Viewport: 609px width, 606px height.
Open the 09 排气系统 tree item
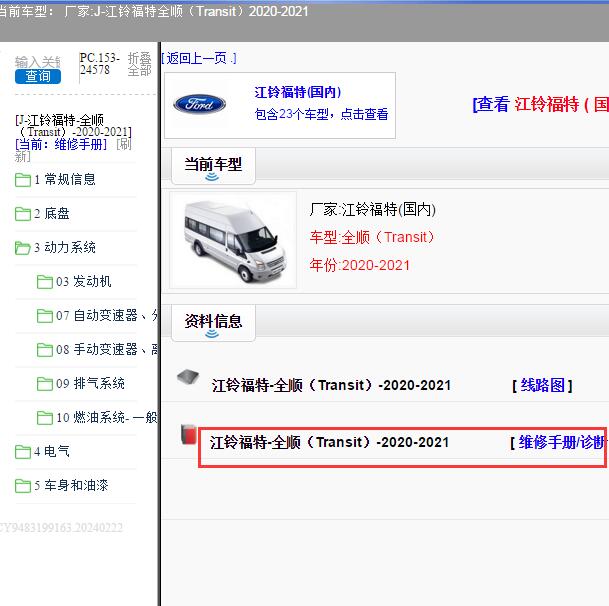point(90,383)
